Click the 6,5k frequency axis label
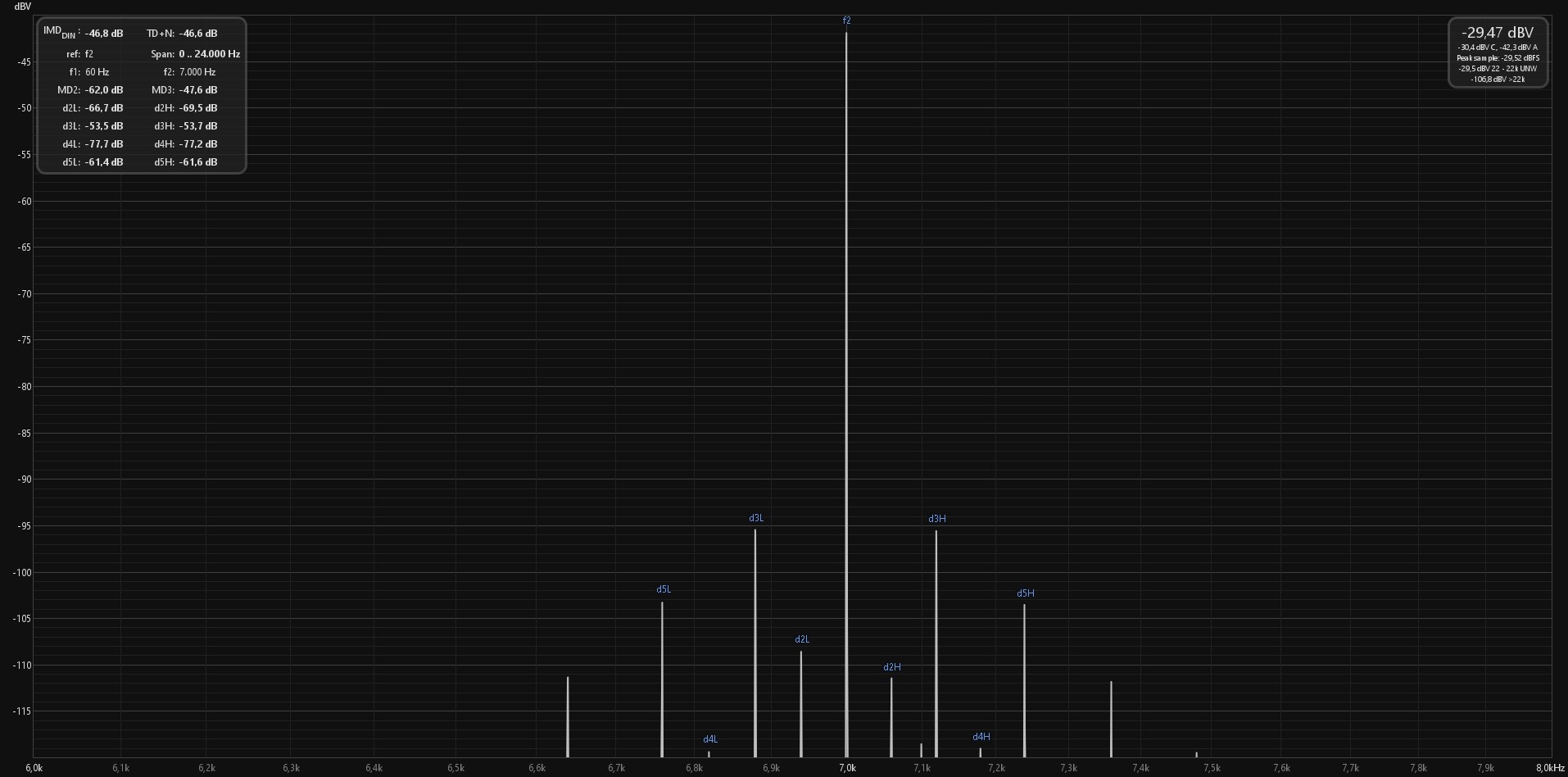 pyautogui.click(x=456, y=768)
